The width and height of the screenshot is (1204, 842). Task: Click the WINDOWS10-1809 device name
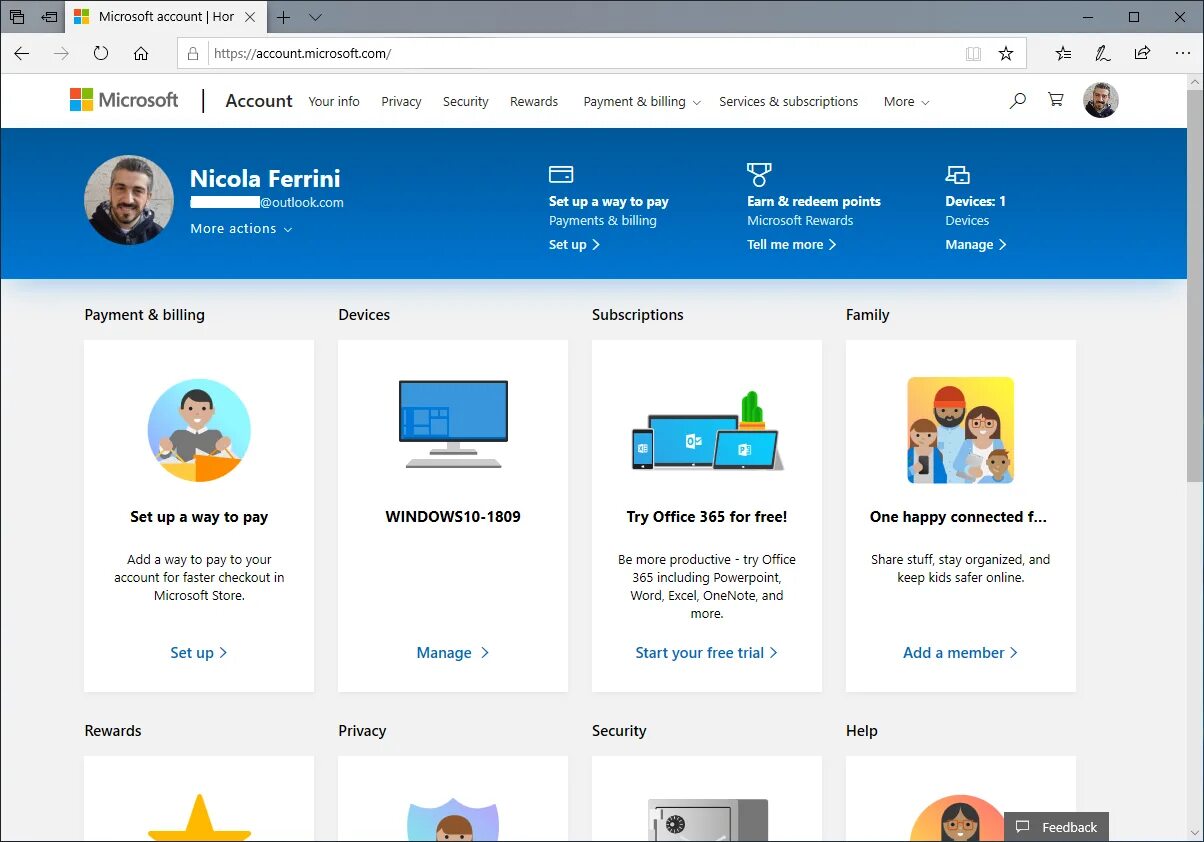pyautogui.click(x=453, y=517)
